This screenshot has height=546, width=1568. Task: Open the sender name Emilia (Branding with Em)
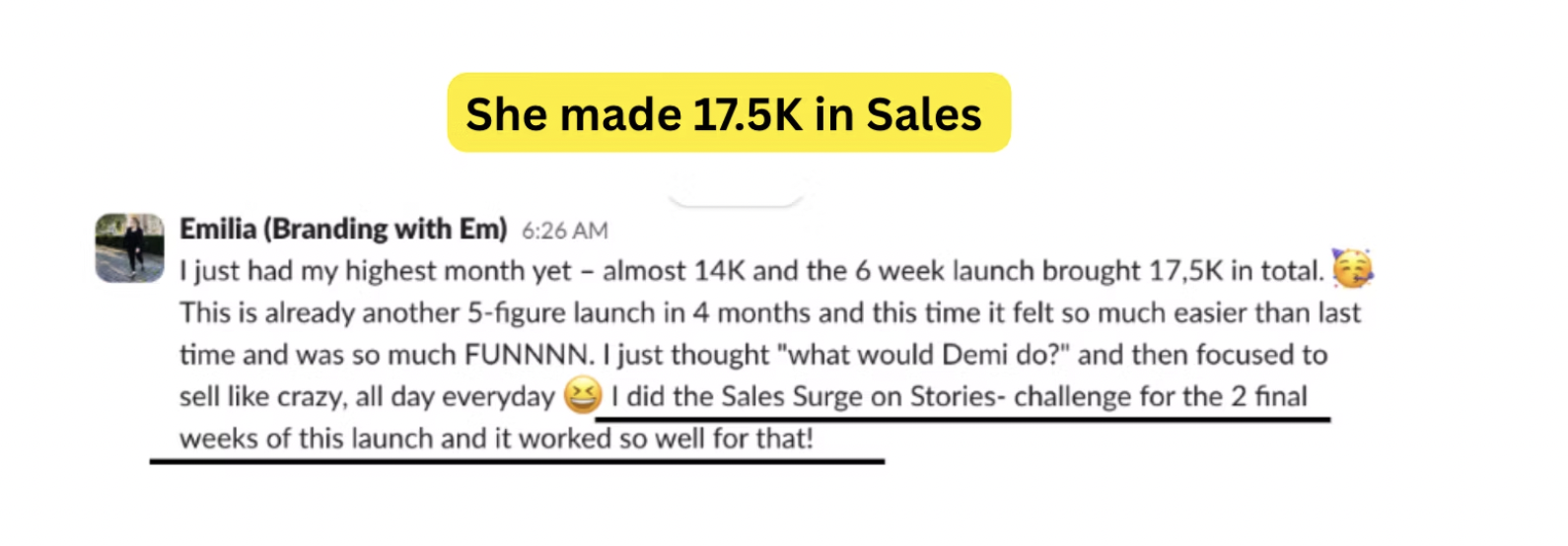pos(342,229)
